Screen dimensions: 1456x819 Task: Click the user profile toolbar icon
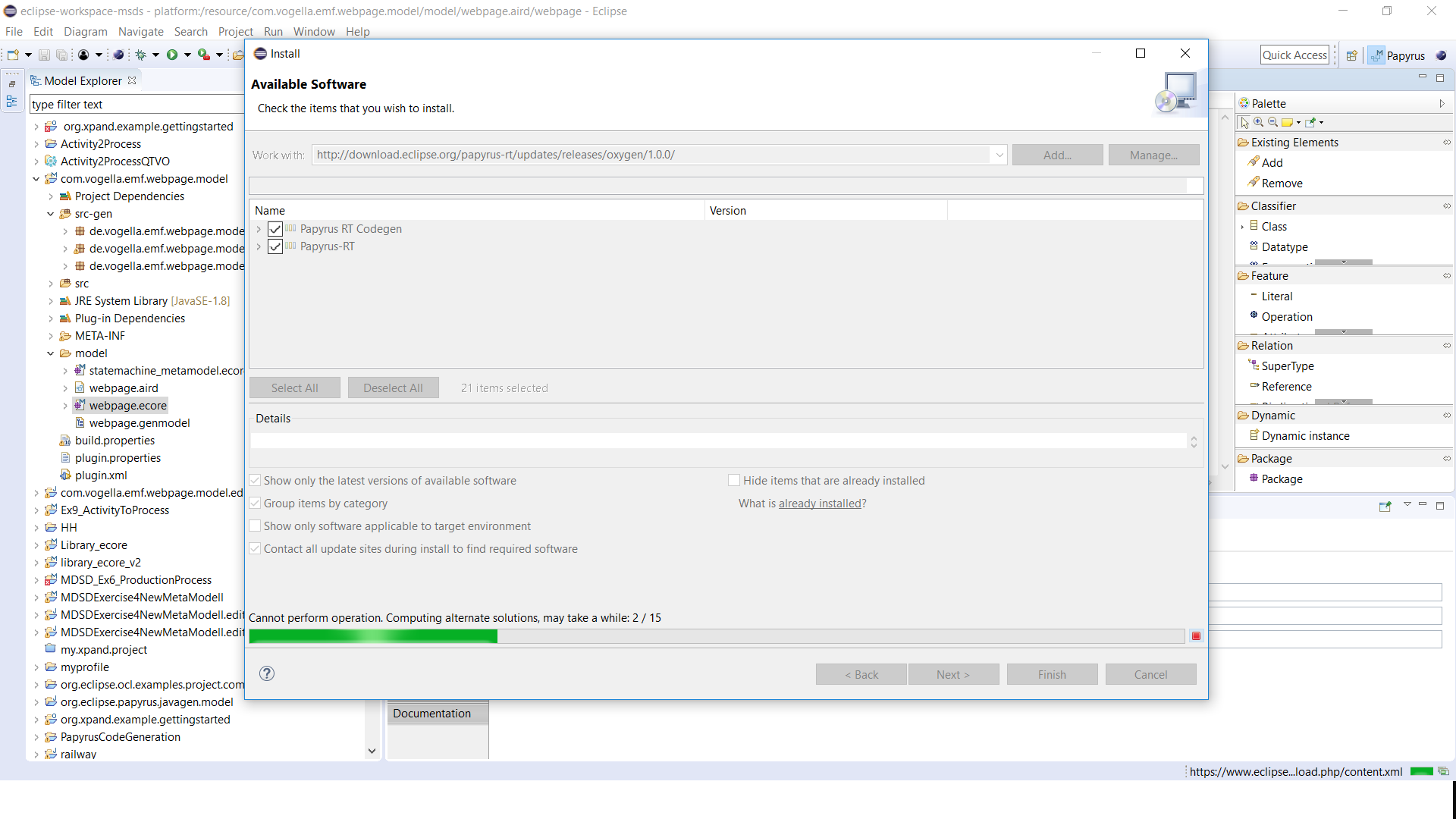(x=83, y=55)
